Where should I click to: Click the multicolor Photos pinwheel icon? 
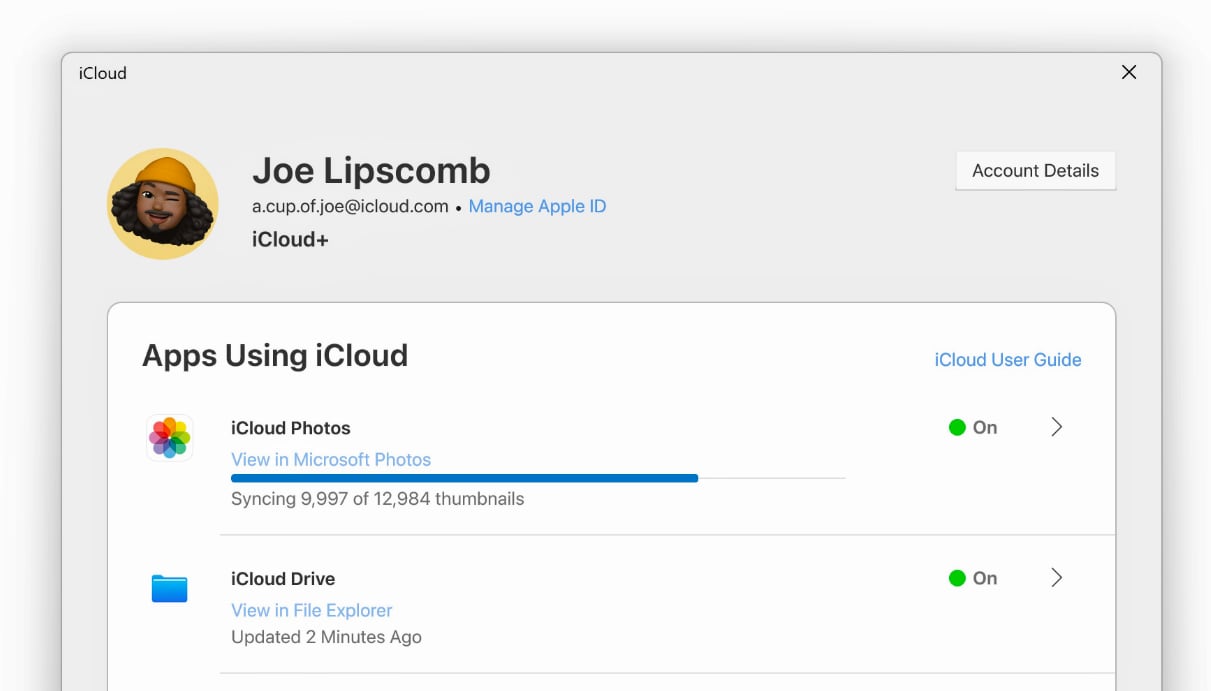click(169, 437)
